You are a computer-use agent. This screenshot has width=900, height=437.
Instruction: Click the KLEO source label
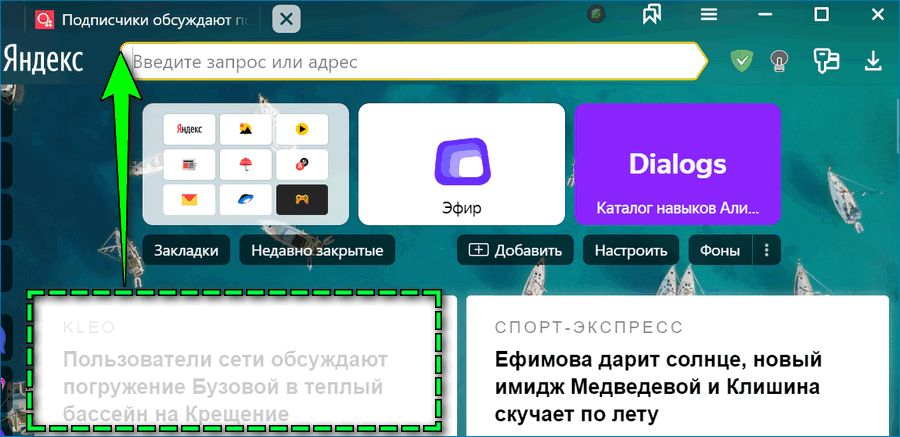90,327
